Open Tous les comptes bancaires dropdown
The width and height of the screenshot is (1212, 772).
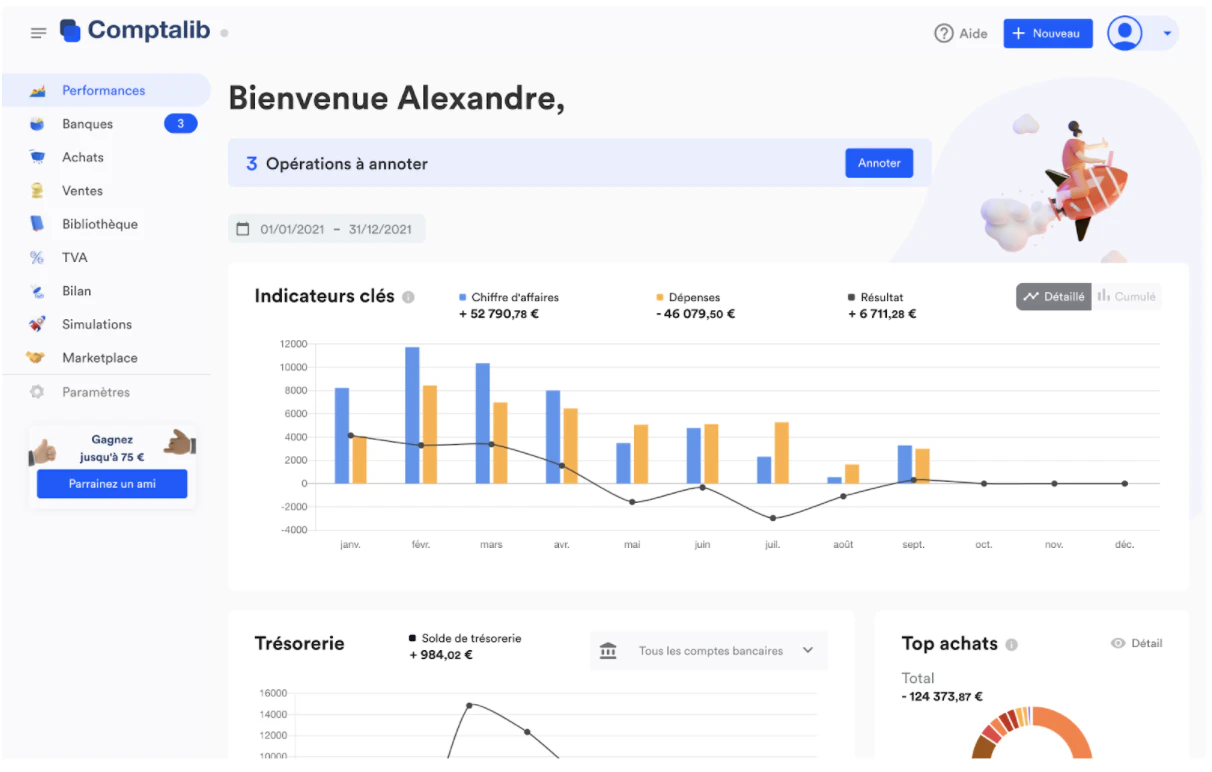click(x=709, y=651)
